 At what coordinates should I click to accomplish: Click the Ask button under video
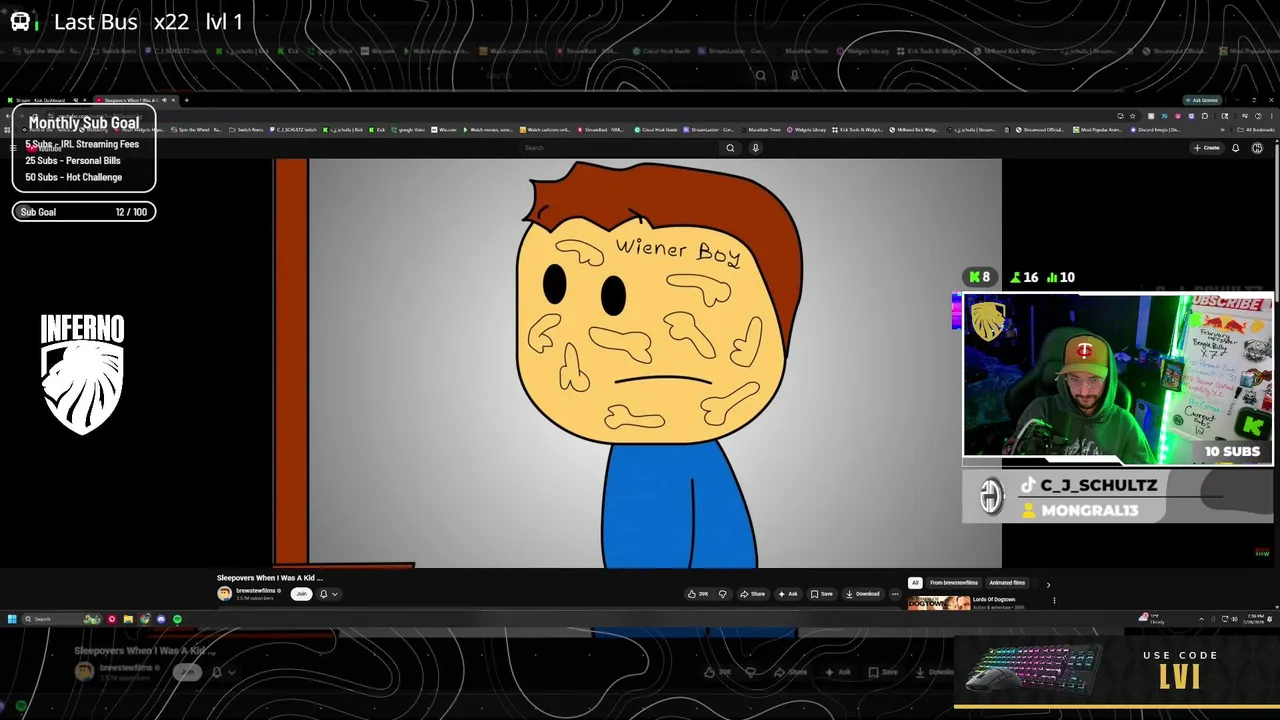(788, 594)
